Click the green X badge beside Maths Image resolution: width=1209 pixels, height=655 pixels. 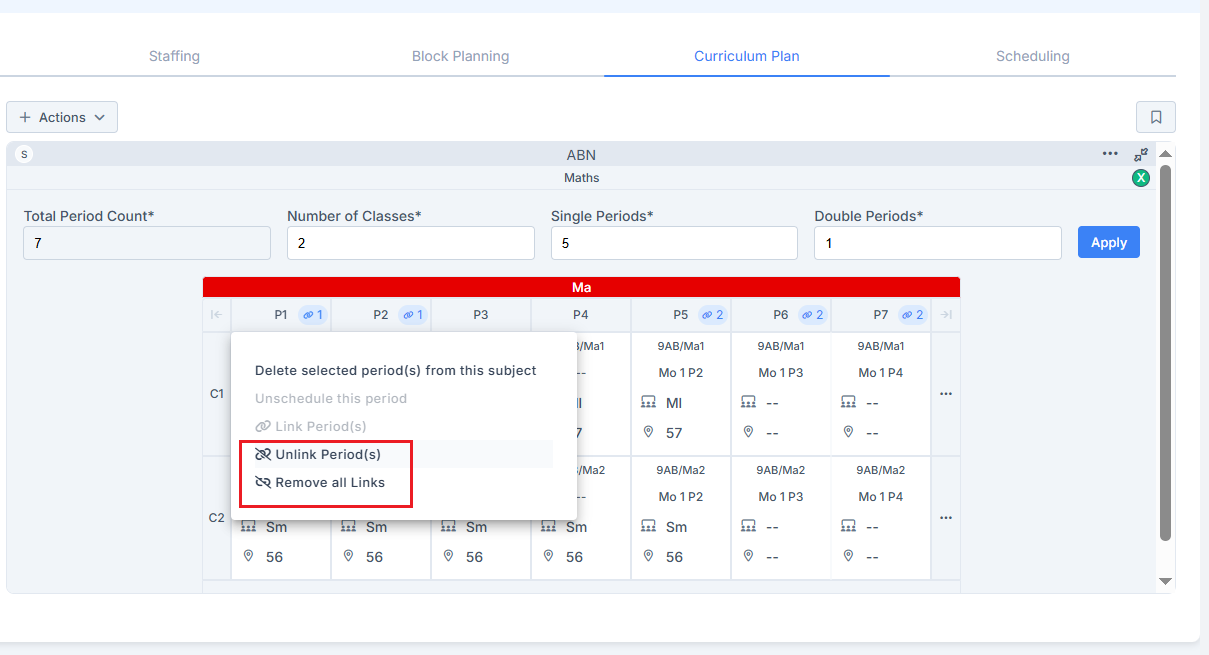1141,178
